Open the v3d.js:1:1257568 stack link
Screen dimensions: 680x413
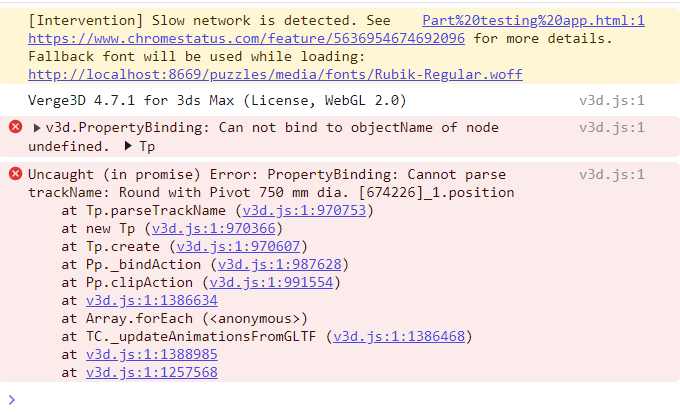[152, 372]
